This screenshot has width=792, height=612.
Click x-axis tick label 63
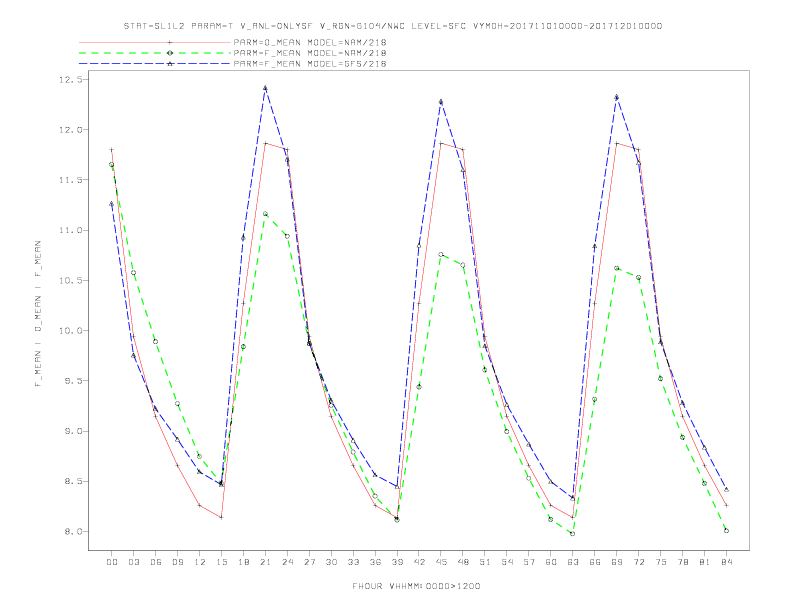tap(573, 562)
